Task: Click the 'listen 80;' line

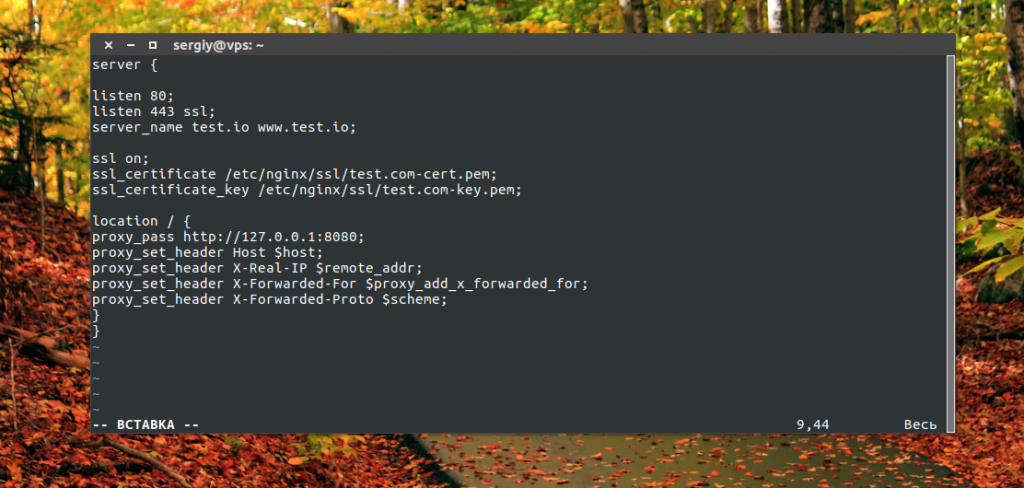Action: pyautogui.click(x=133, y=96)
